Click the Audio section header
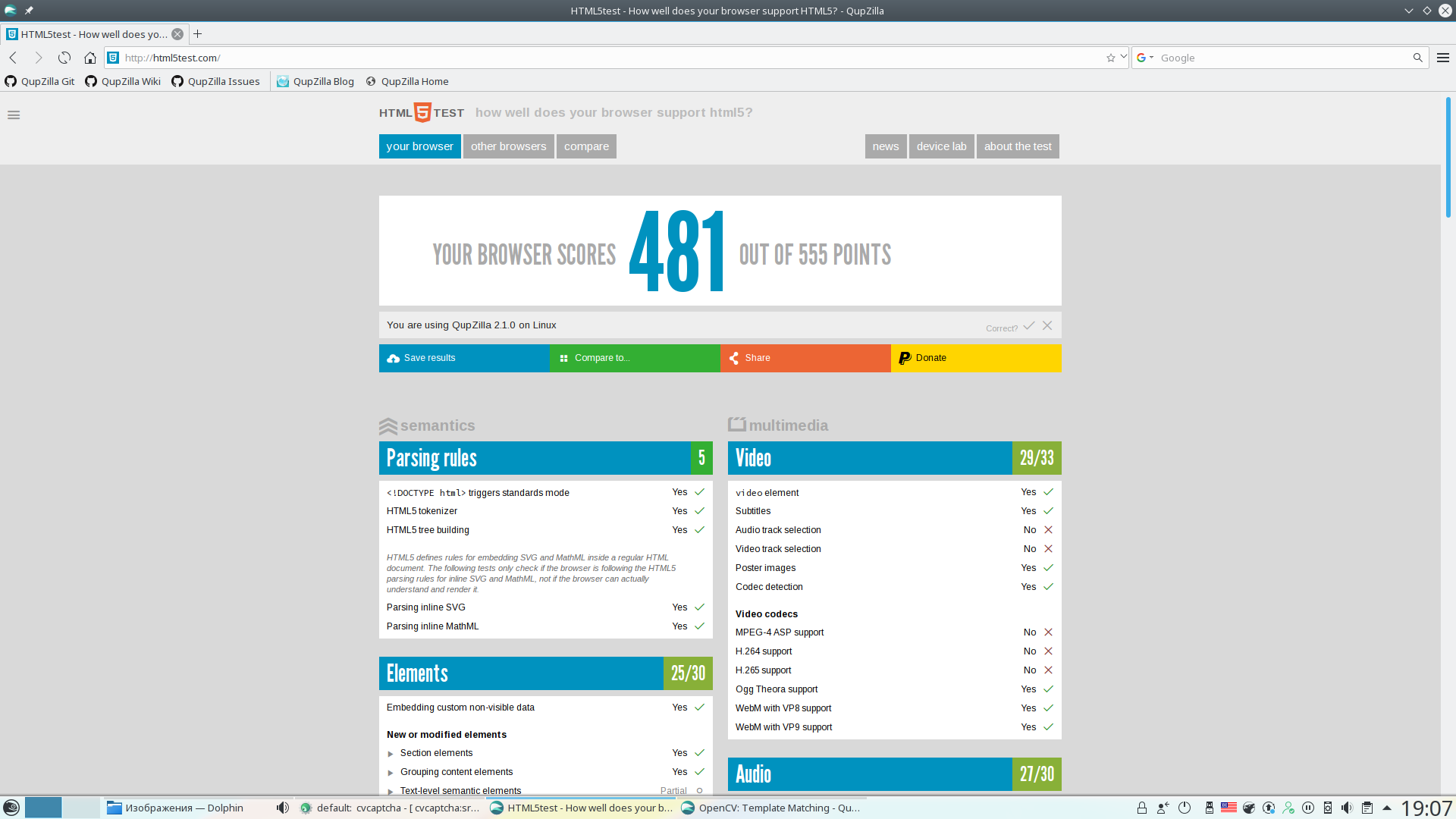The width and height of the screenshot is (1456, 819). [895, 774]
